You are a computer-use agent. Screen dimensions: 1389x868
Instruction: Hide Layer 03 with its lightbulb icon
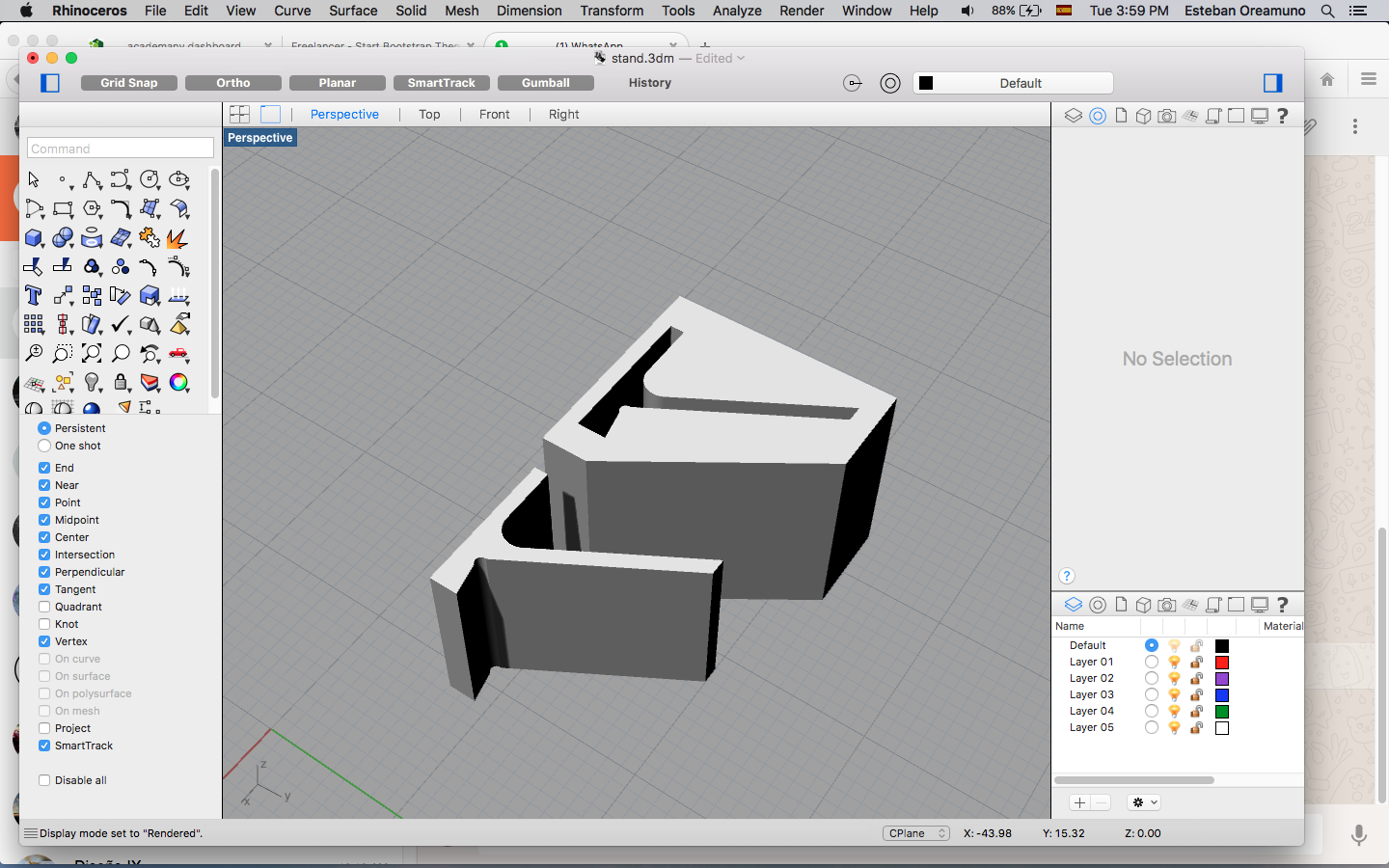pyautogui.click(x=1174, y=695)
